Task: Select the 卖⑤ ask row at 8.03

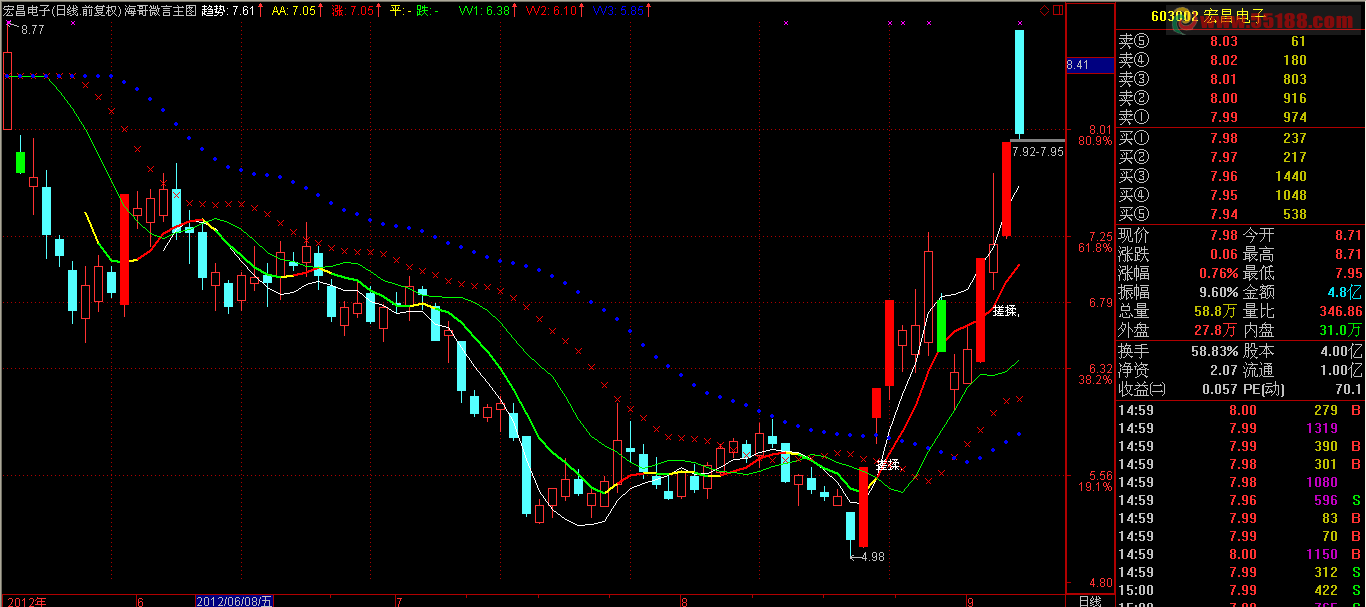Action: tap(1239, 41)
